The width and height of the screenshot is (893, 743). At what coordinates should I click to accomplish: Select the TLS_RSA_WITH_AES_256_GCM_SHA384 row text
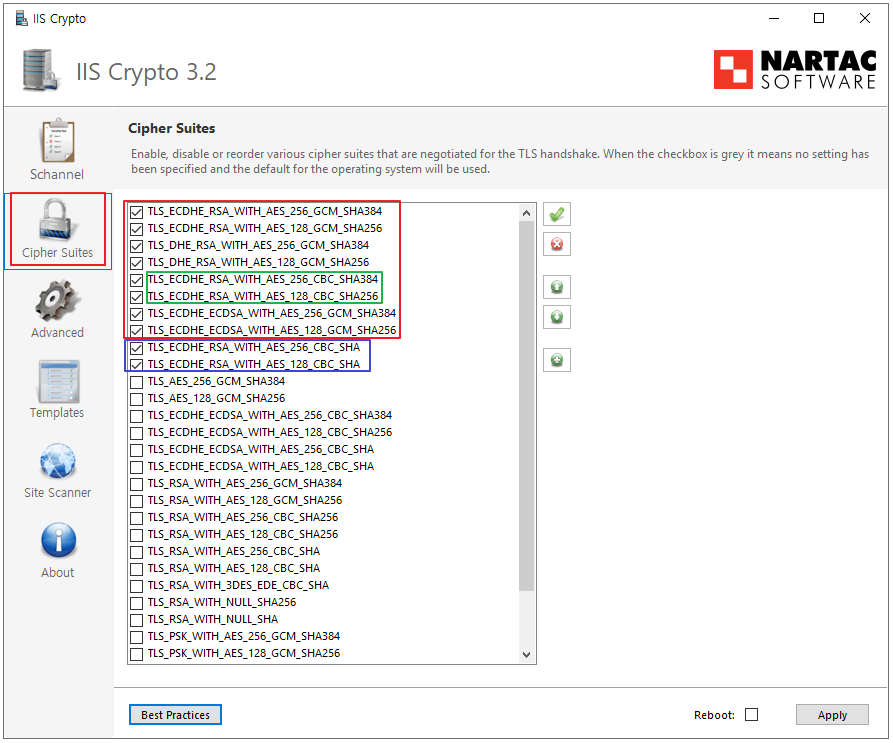tap(245, 483)
